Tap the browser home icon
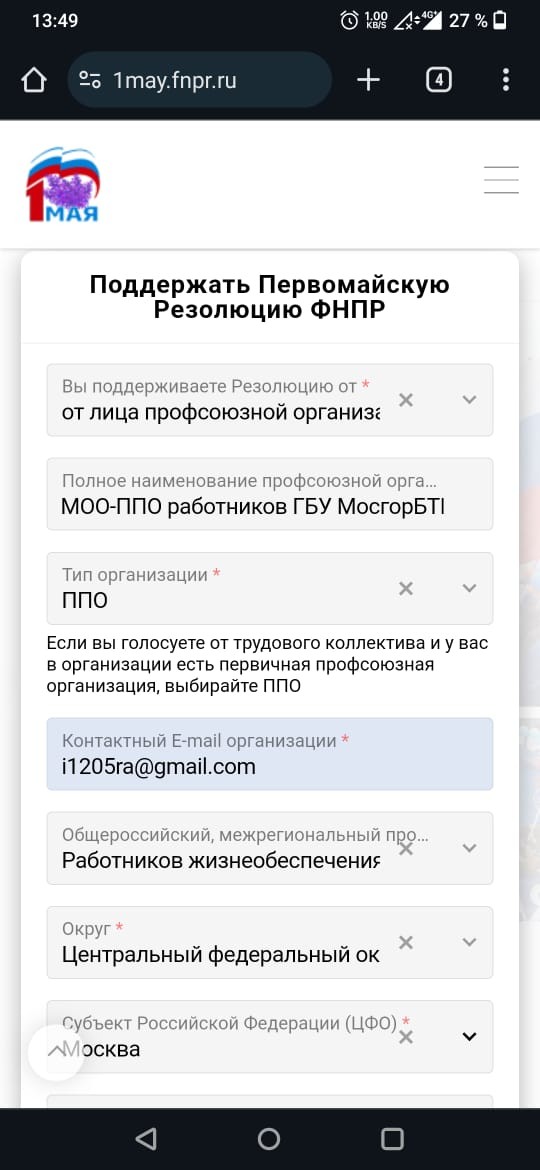Screen dimensions: 540x1170 (x=34, y=80)
